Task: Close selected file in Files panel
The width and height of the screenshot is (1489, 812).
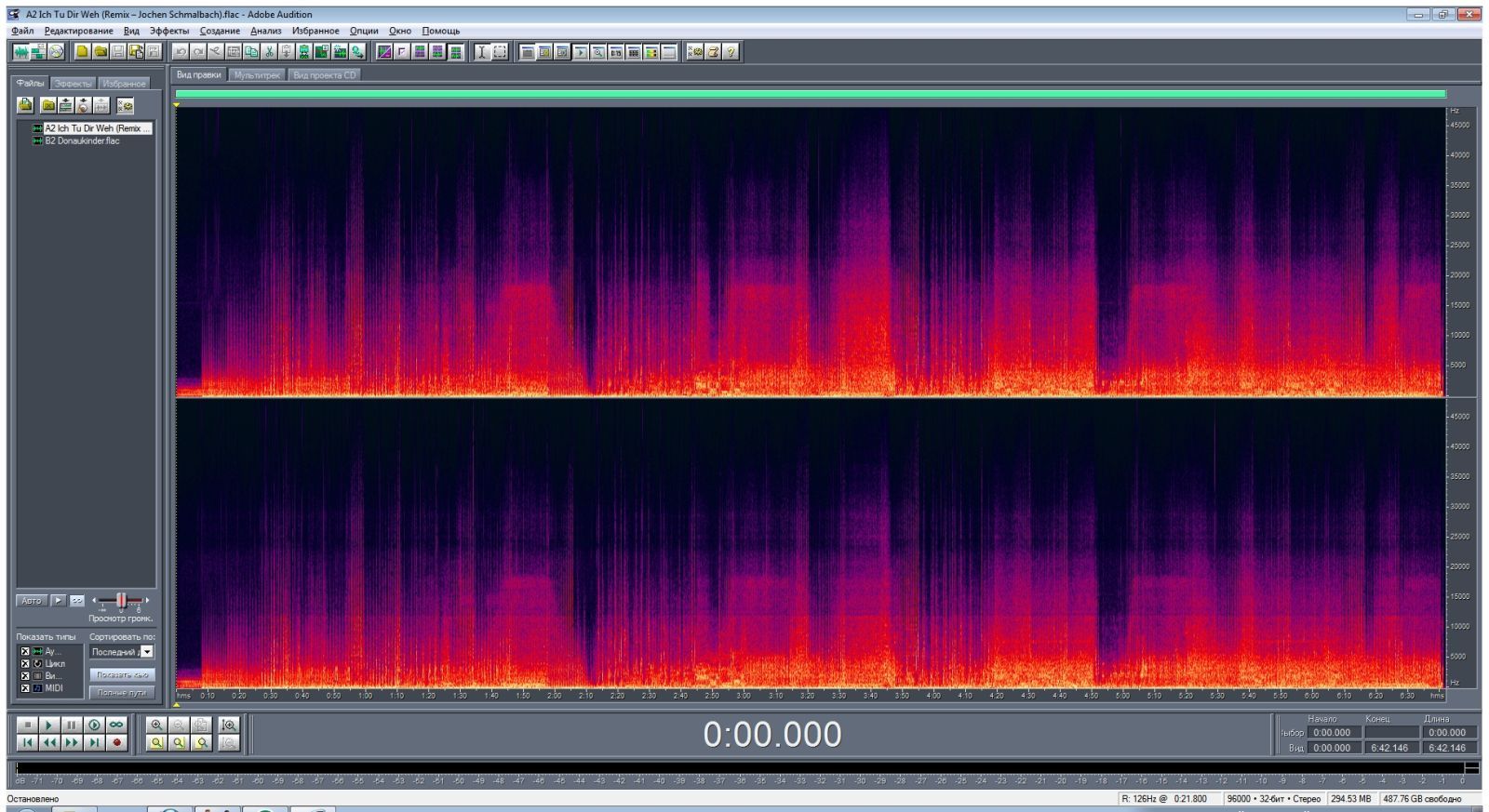Action: pyautogui.click(x=48, y=105)
